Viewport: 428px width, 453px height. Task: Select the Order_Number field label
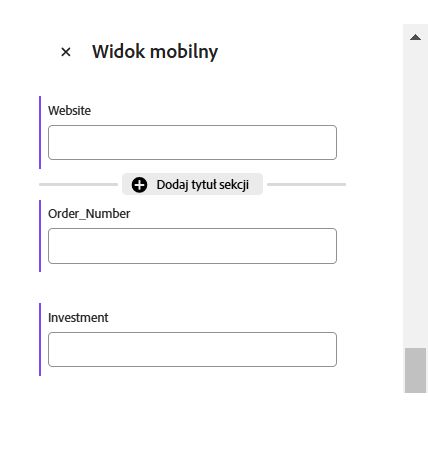click(x=89, y=214)
